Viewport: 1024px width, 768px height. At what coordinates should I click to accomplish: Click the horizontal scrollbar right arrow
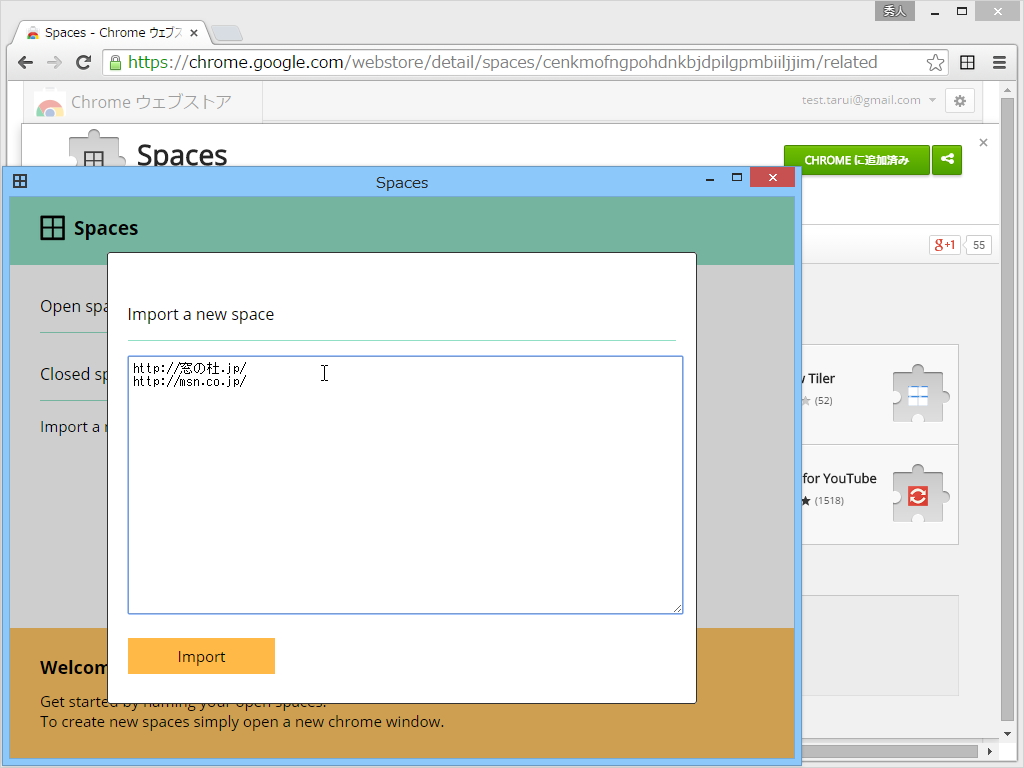tap(989, 752)
